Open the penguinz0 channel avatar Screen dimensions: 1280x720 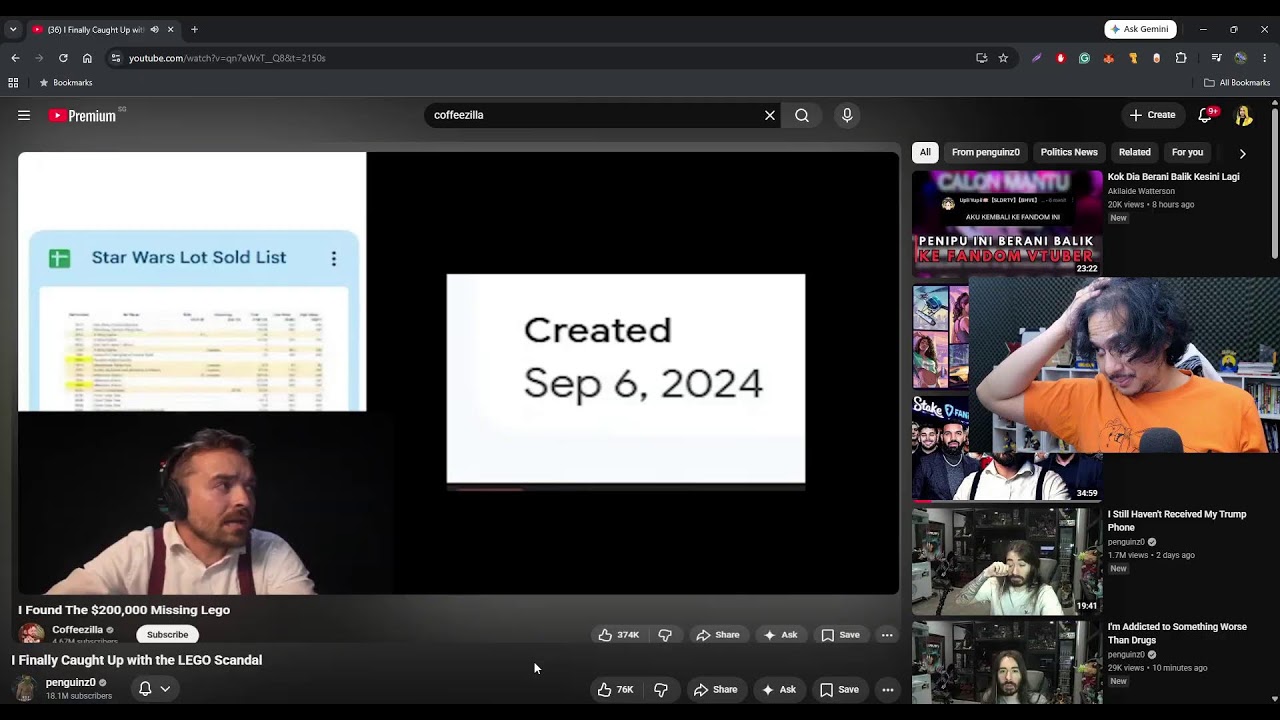click(25, 688)
